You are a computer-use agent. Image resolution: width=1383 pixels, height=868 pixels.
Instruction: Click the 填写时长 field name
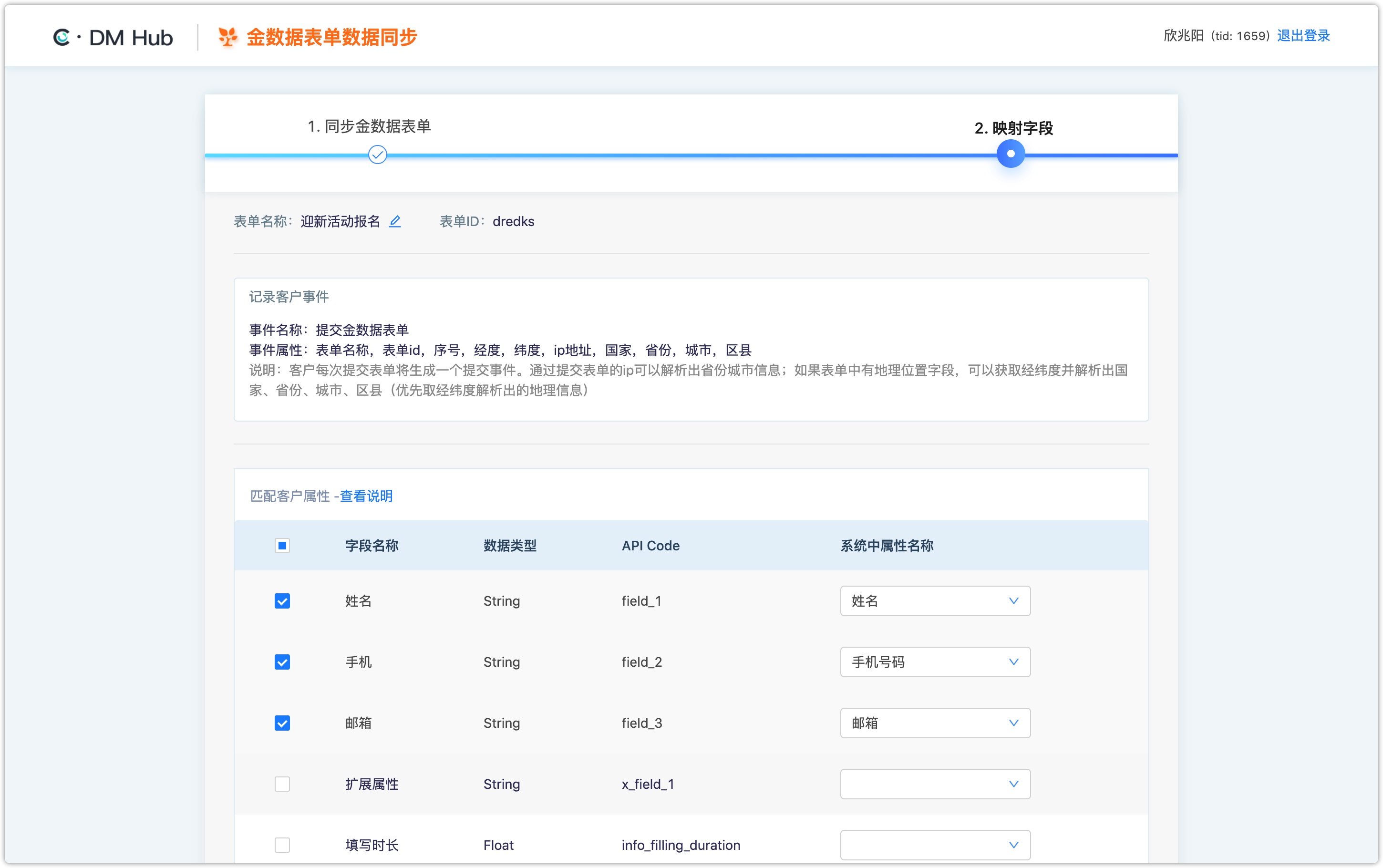372,845
